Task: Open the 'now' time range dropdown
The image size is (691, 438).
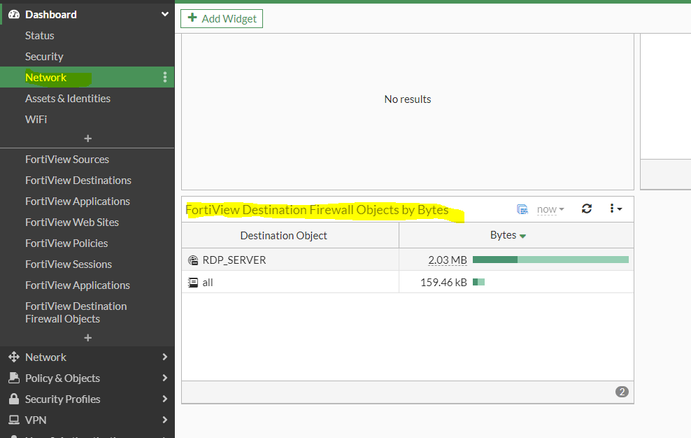Action: [550, 210]
